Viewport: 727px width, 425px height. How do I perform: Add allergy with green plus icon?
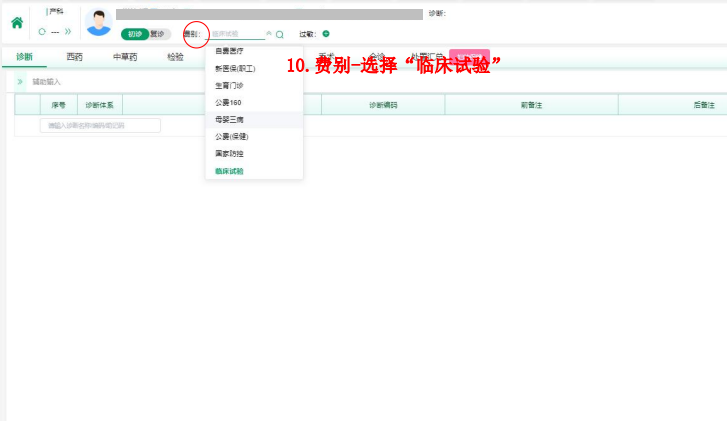tap(326, 33)
